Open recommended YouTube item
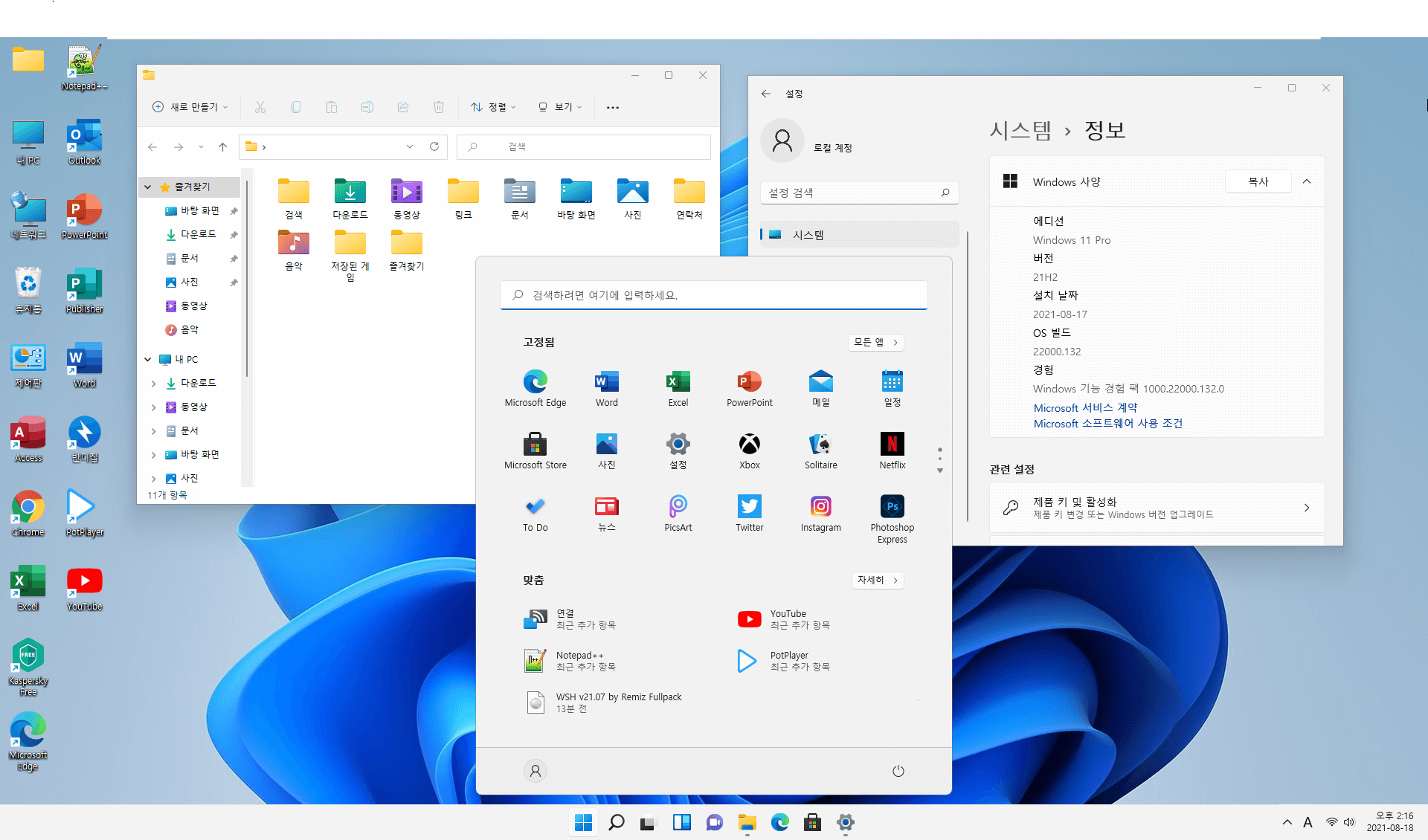The width and height of the screenshot is (1428, 840). click(x=783, y=619)
